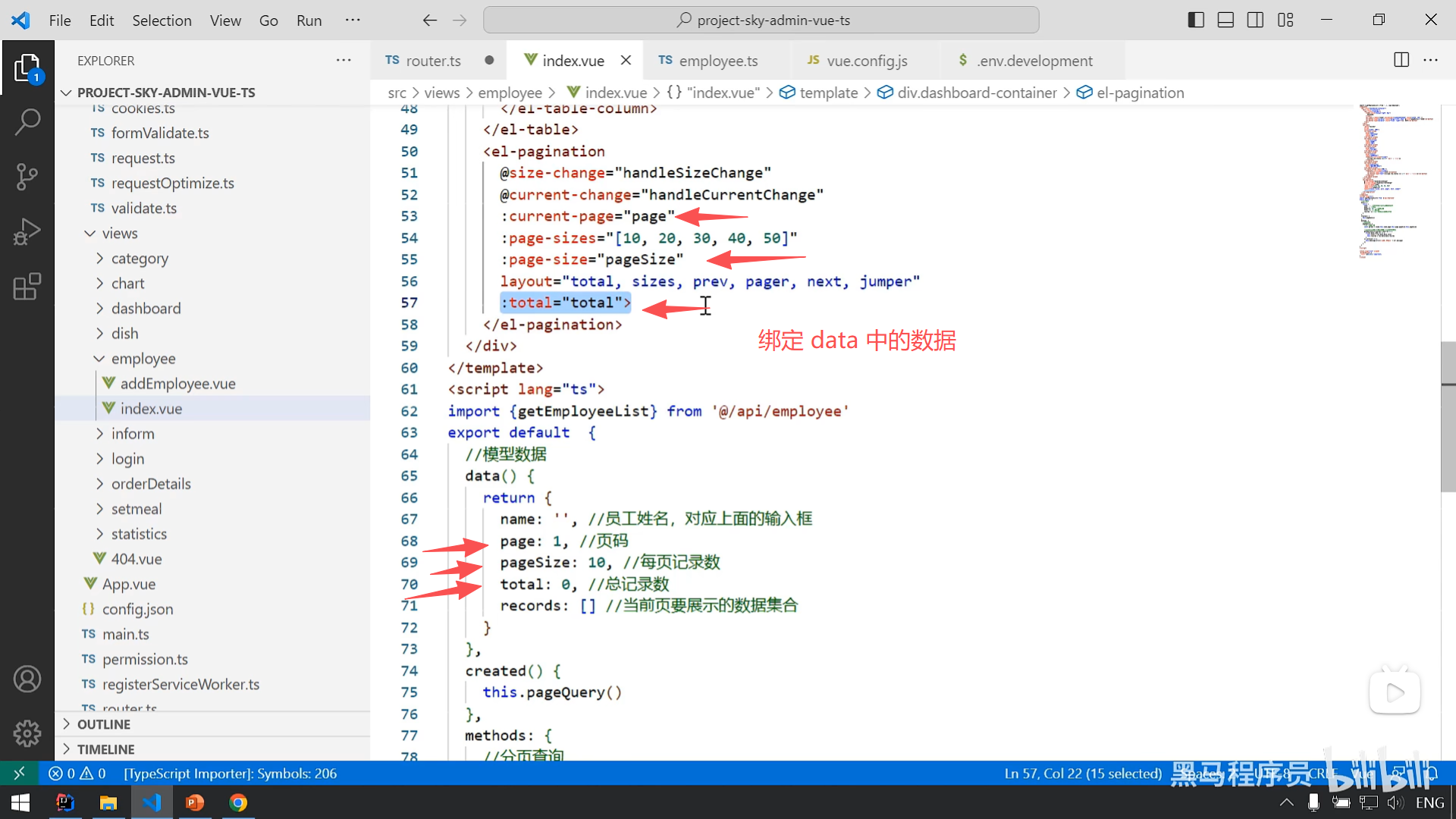Toggle the Secondary Side Bar
The width and height of the screenshot is (1456, 819).
point(1255,20)
